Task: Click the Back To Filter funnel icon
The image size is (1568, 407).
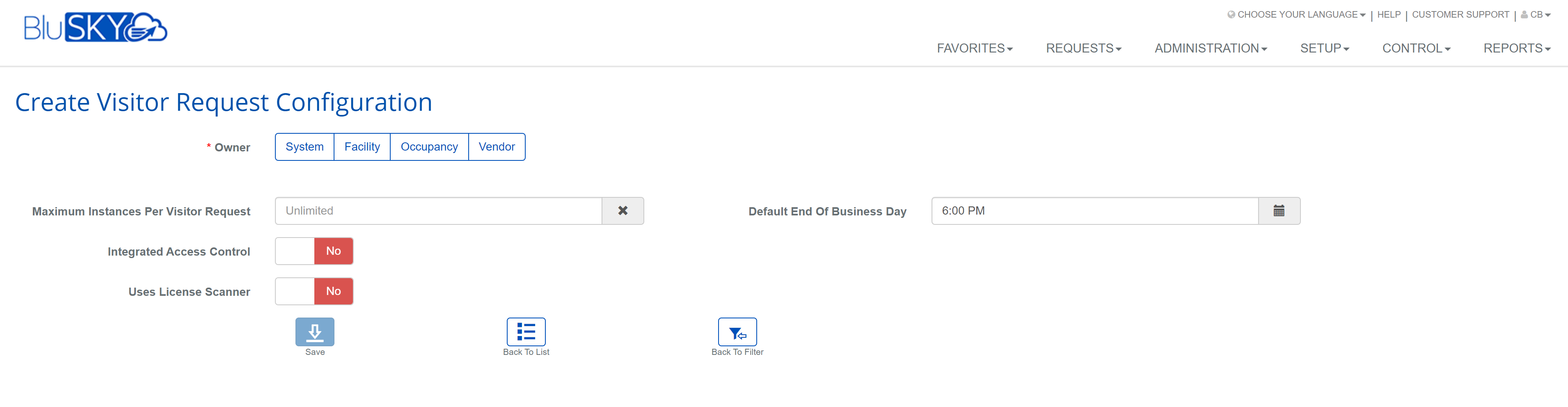Action: pyautogui.click(x=737, y=332)
